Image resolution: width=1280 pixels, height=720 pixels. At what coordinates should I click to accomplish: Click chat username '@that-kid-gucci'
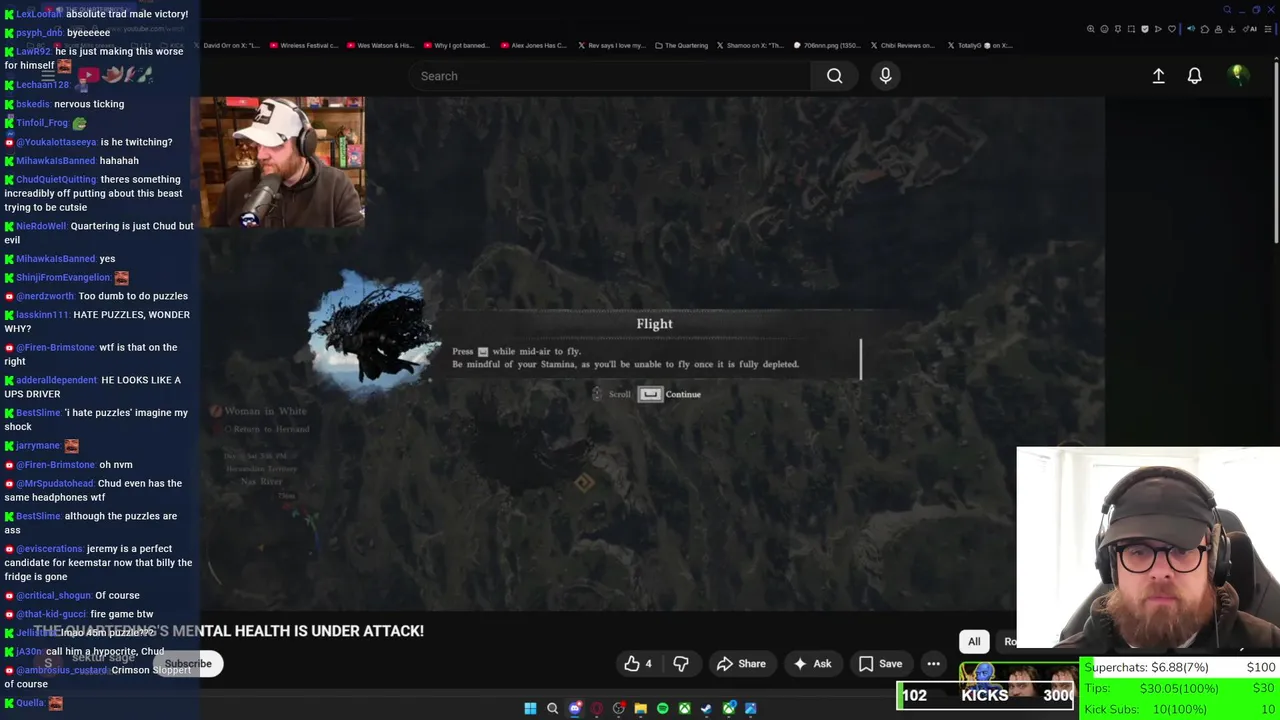(51, 614)
